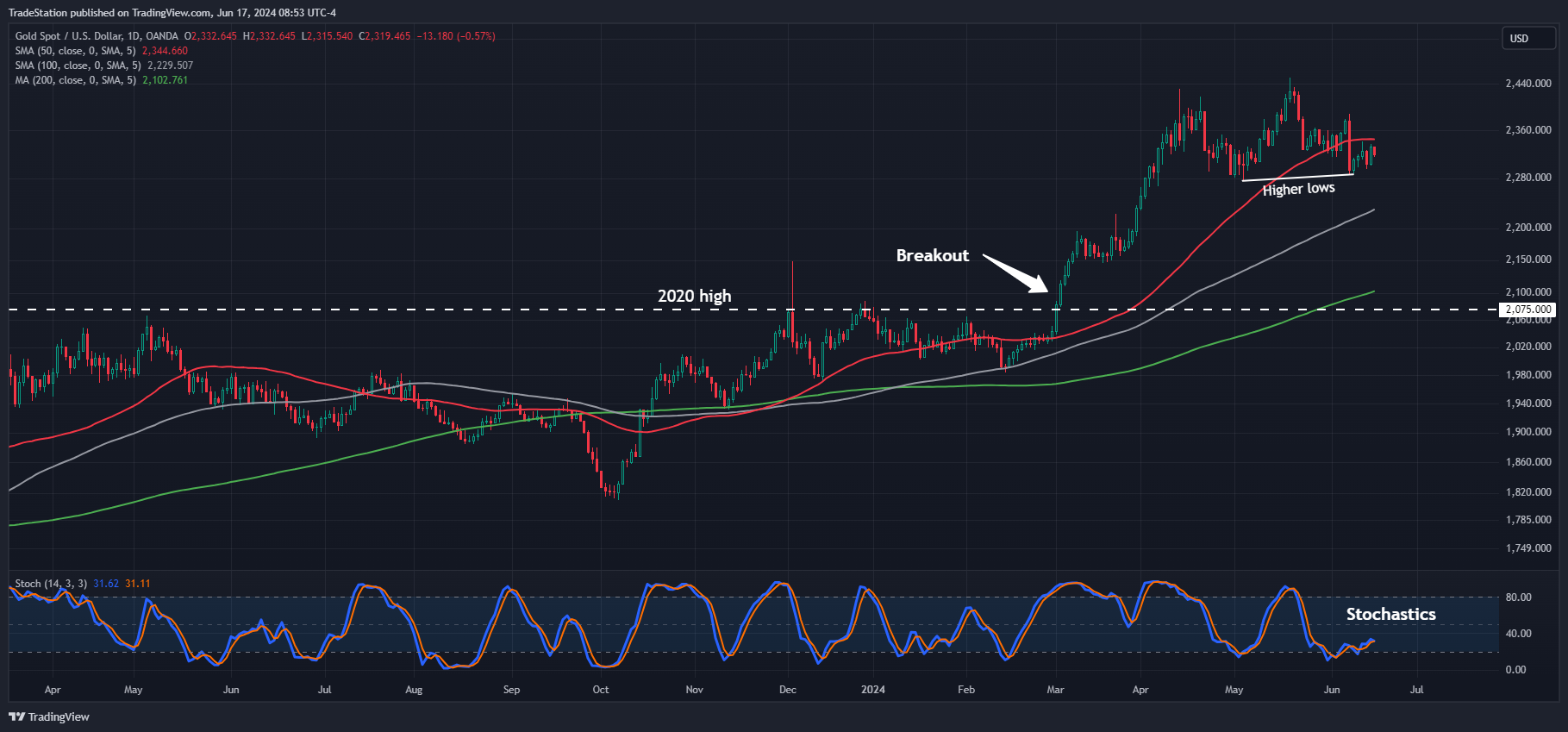Click the open price O2,332.645
This screenshot has width=1568, height=732.
(210, 36)
